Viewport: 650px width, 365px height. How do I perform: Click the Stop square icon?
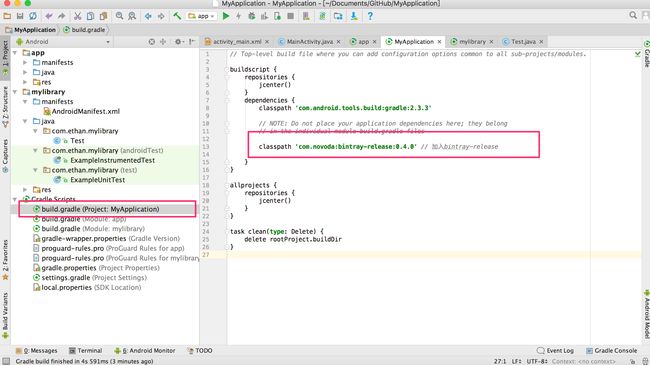pyautogui.click(x=291, y=16)
